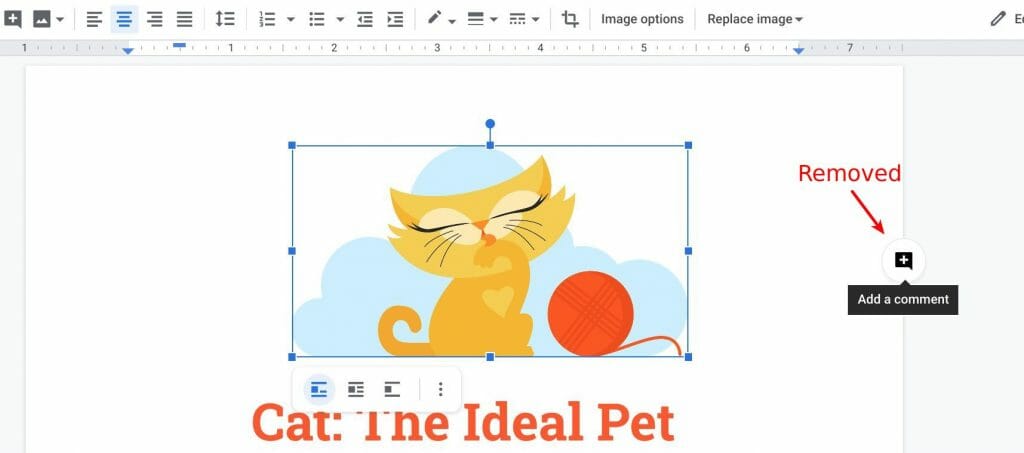The width and height of the screenshot is (1024, 453).
Task: Open border color dropdown arrow
Action: (x=452, y=20)
